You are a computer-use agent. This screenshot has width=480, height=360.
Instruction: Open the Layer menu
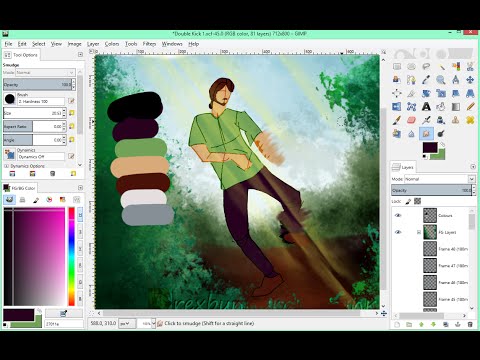pos(93,44)
